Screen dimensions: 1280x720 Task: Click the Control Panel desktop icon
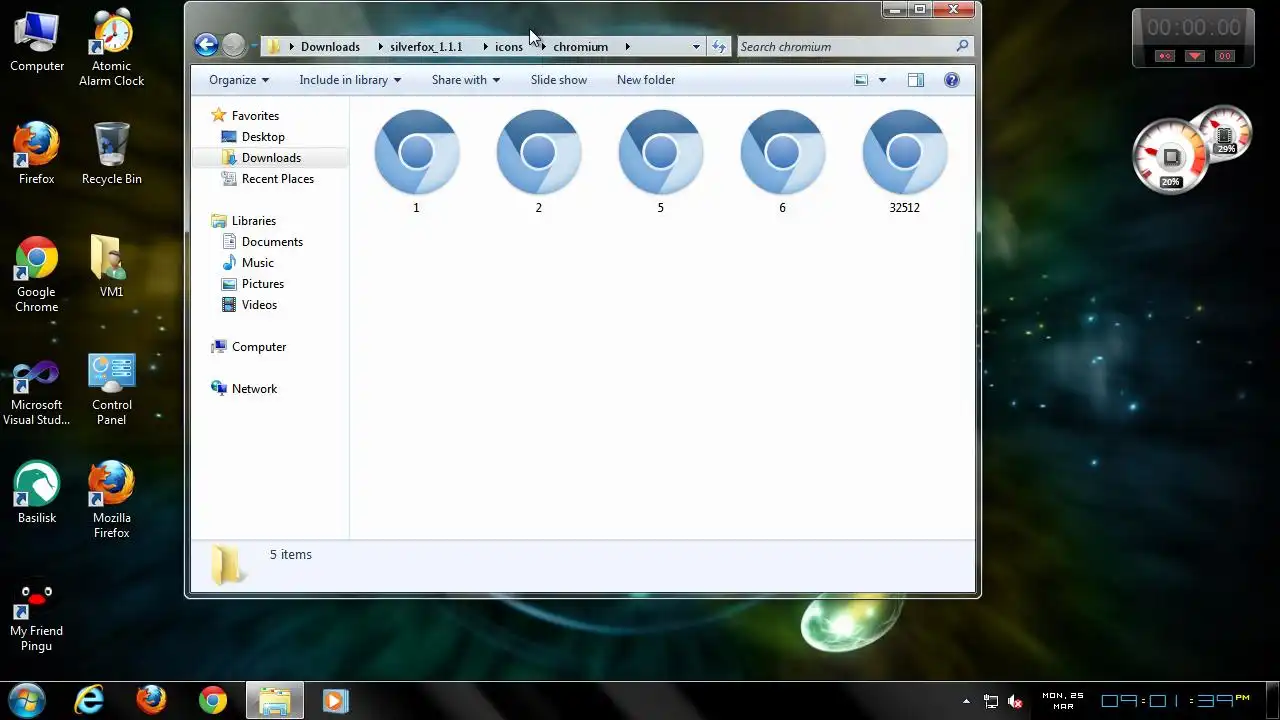[x=112, y=390]
